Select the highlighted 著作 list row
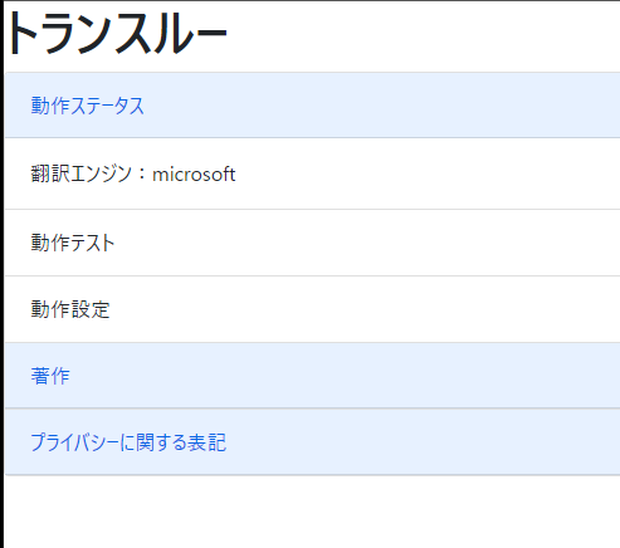 pos(312,375)
